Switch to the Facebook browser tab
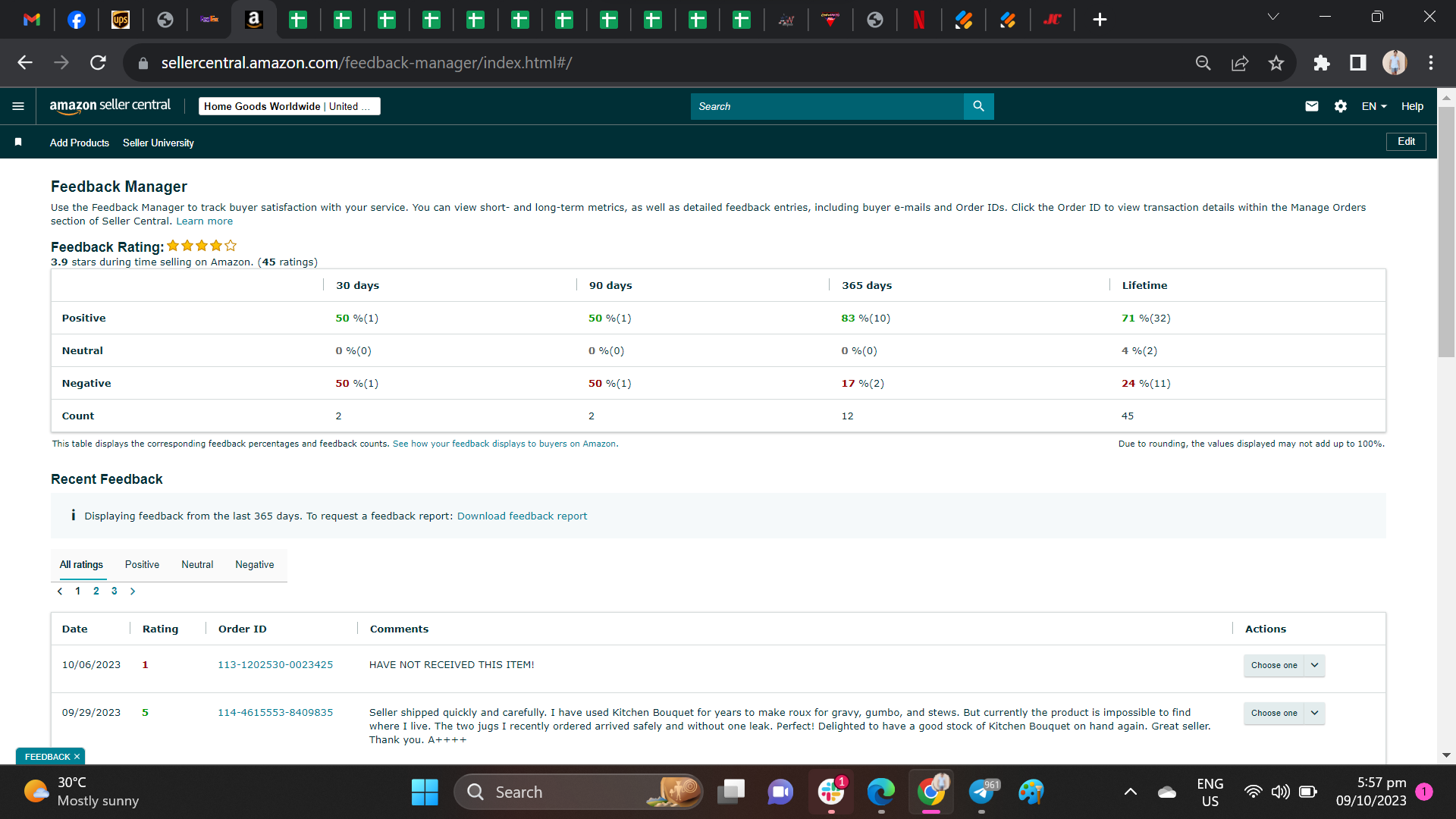This screenshot has height=819, width=1456. 77,20
